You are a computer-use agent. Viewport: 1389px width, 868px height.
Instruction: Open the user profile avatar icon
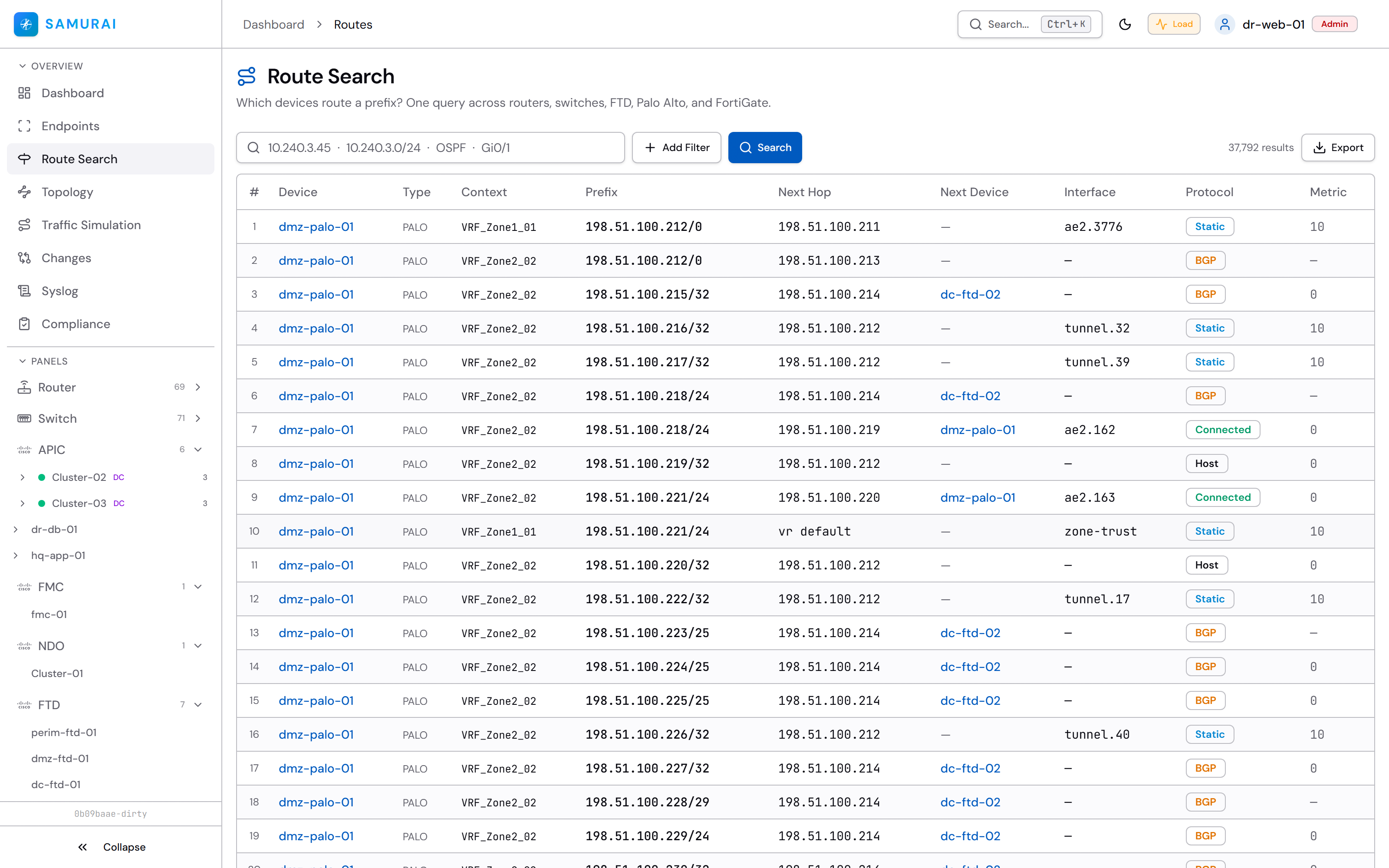[x=1225, y=24]
